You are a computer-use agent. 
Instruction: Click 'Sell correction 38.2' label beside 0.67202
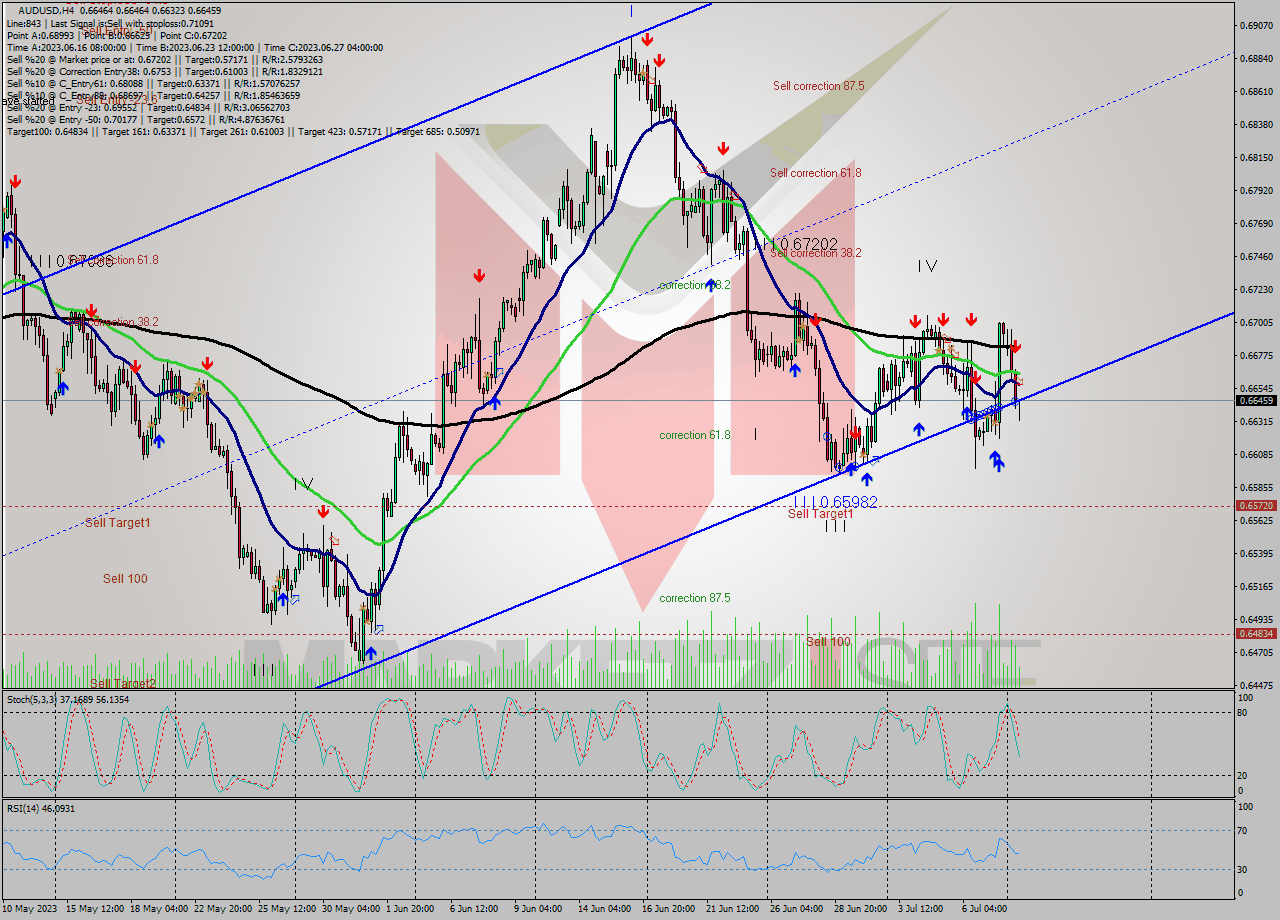(815, 253)
